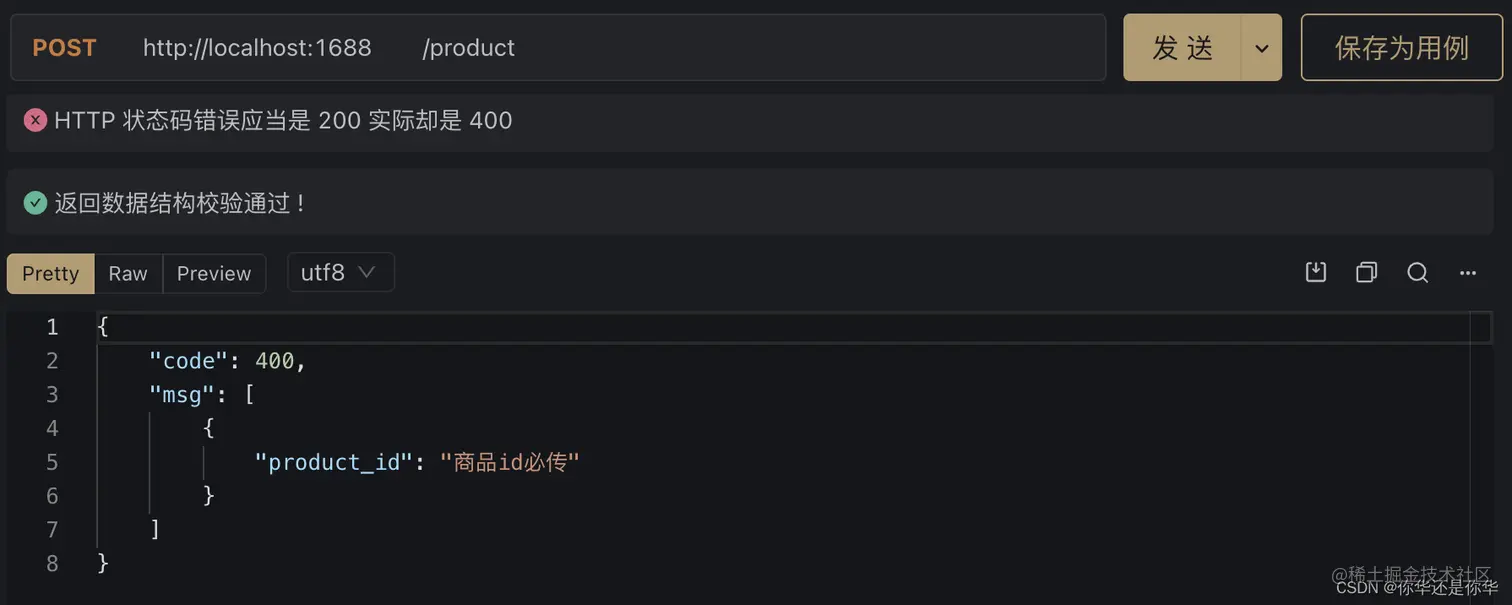Open the dropdown arrow beside 发送
This screenshot has width=1512, height=605.
tap(1261, 48)
